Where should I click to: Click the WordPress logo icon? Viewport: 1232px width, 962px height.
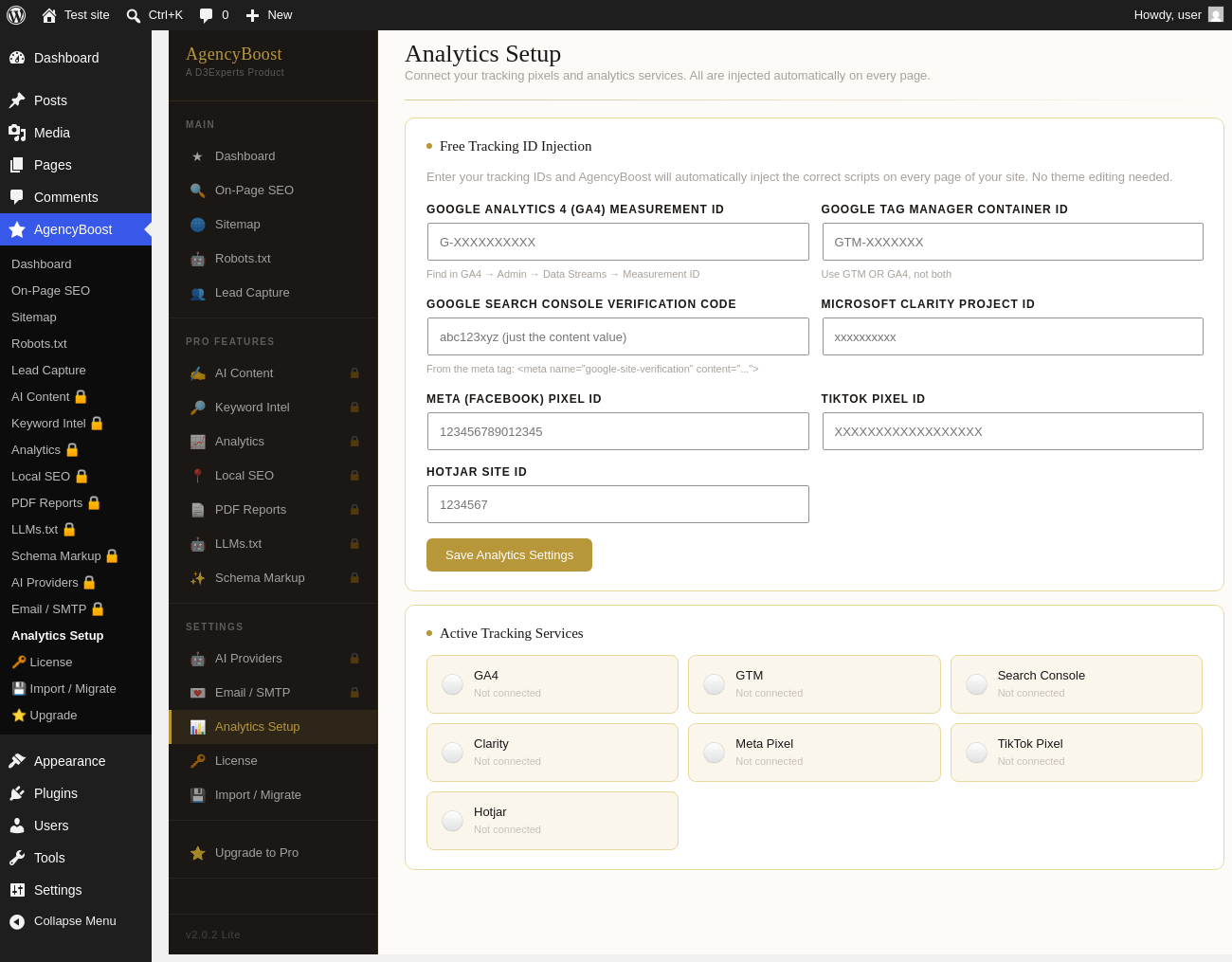click(16, 15)
